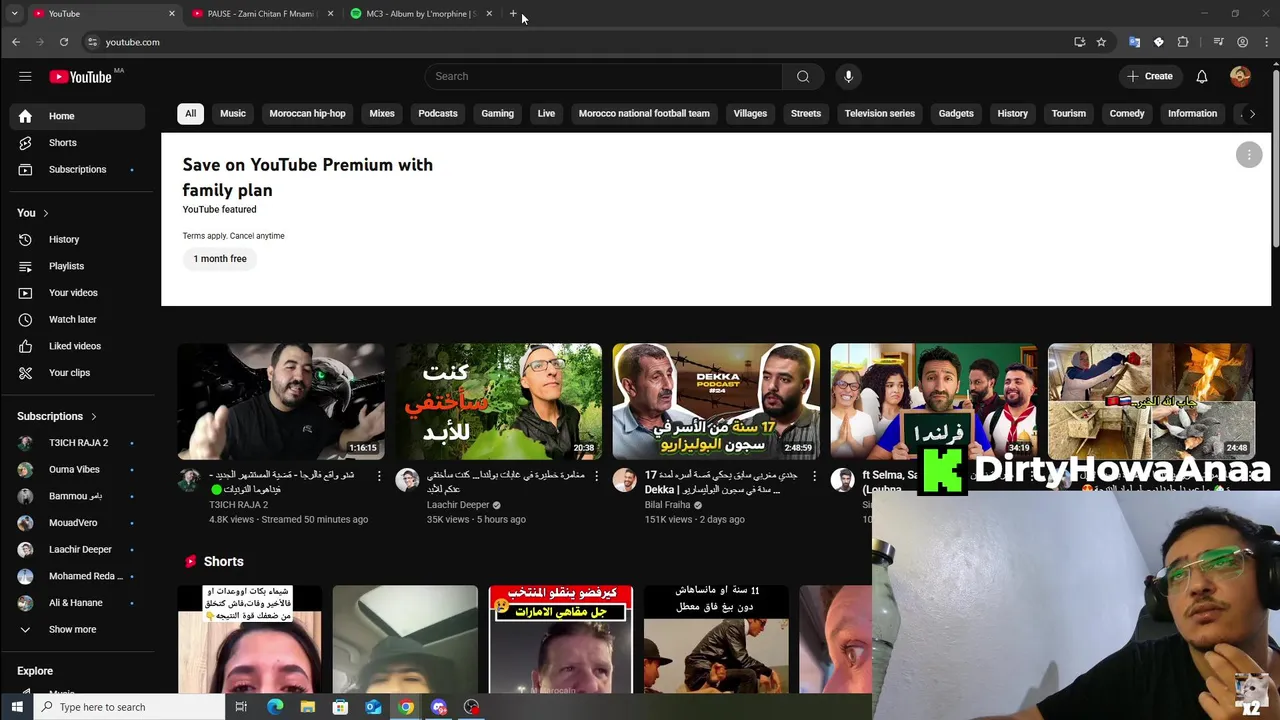Select the Podcasts filter chip
Image resolution: width=1280 pixels, height=720 pixels.
coord(438,114)
